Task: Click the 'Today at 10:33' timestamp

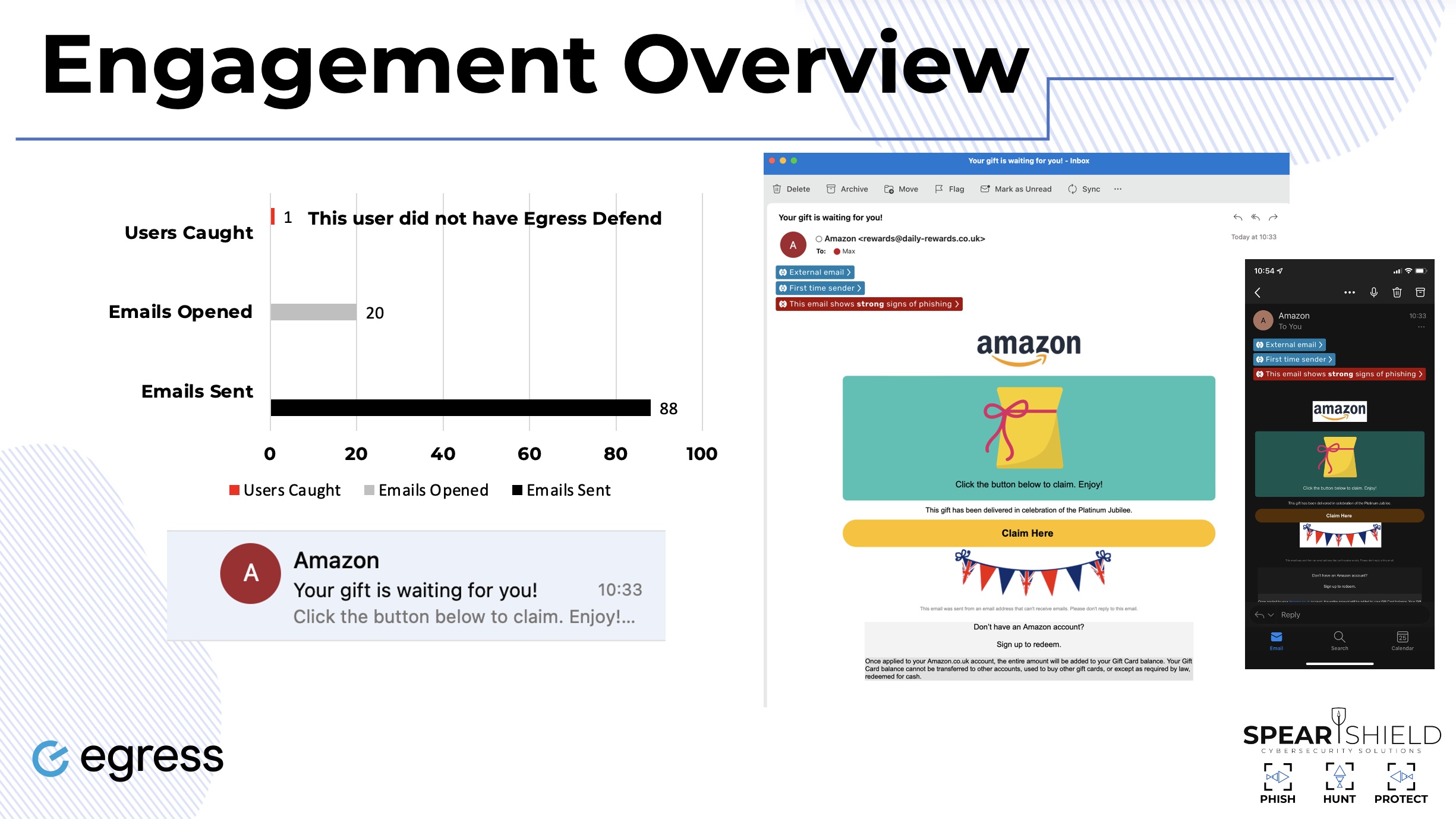Action: point(1254,237)
